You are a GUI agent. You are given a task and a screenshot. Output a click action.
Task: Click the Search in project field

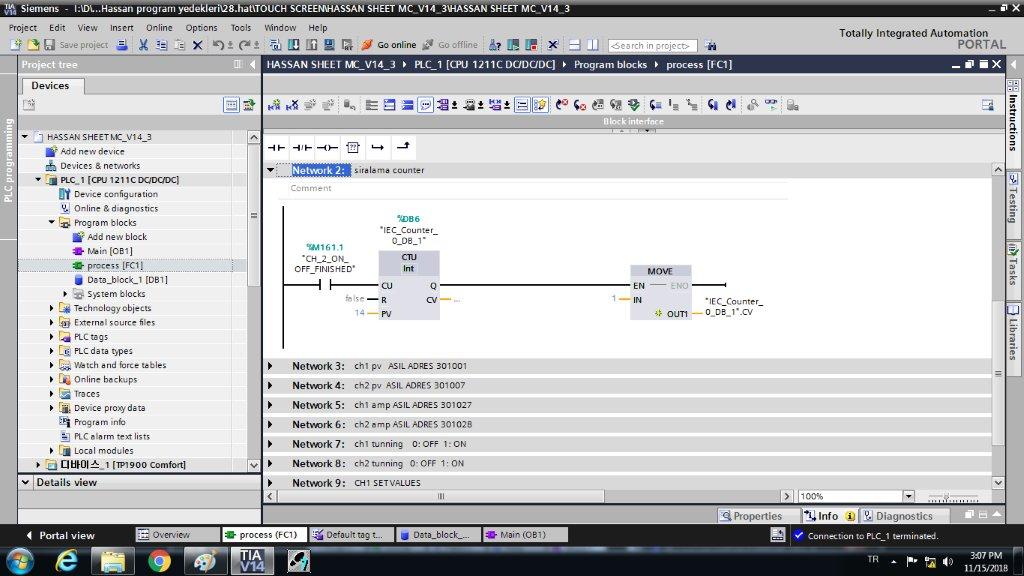tap(652, 46)
